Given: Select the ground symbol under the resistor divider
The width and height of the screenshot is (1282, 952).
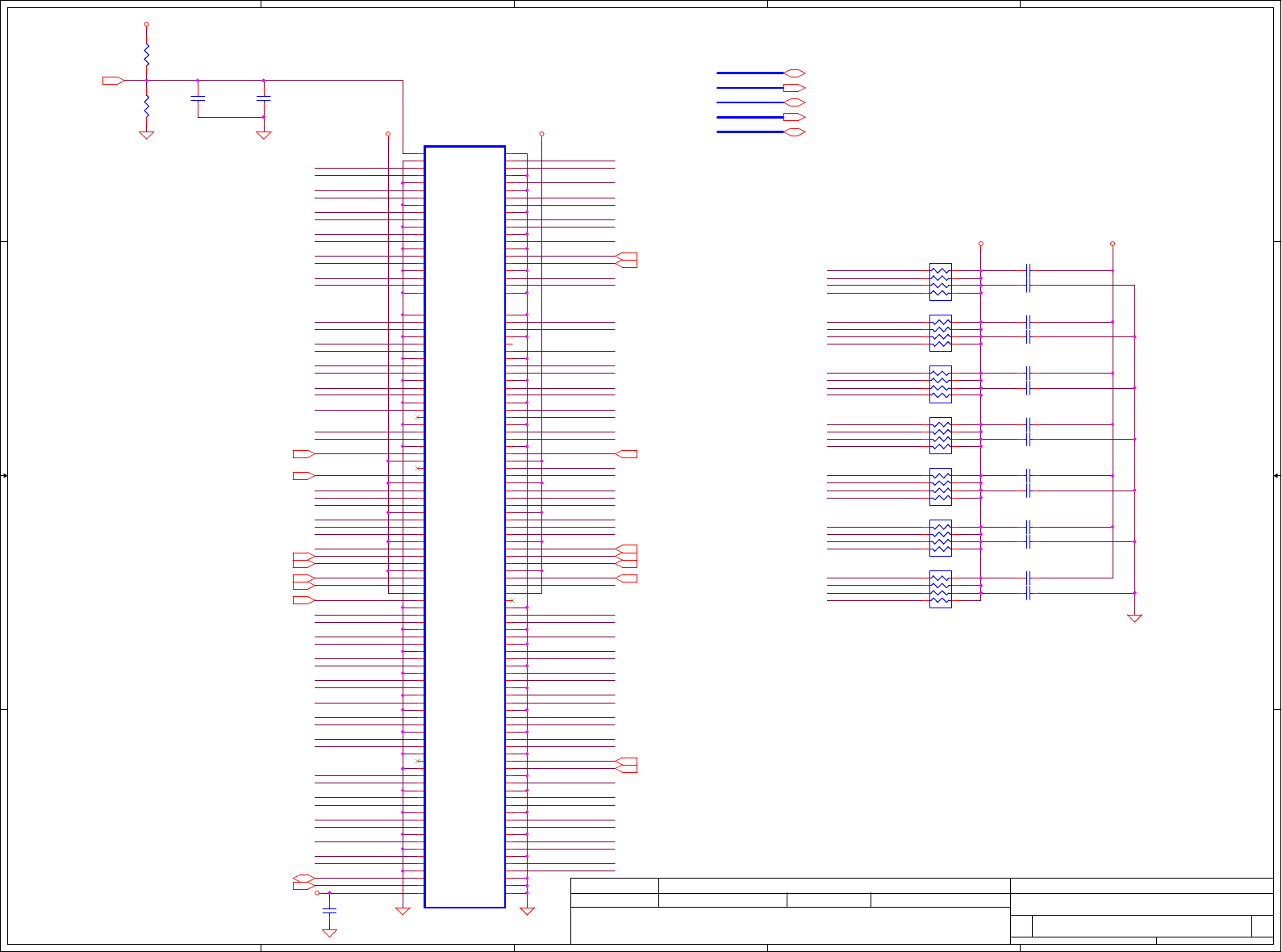Looking at the screenshot, I should (146, 135).
